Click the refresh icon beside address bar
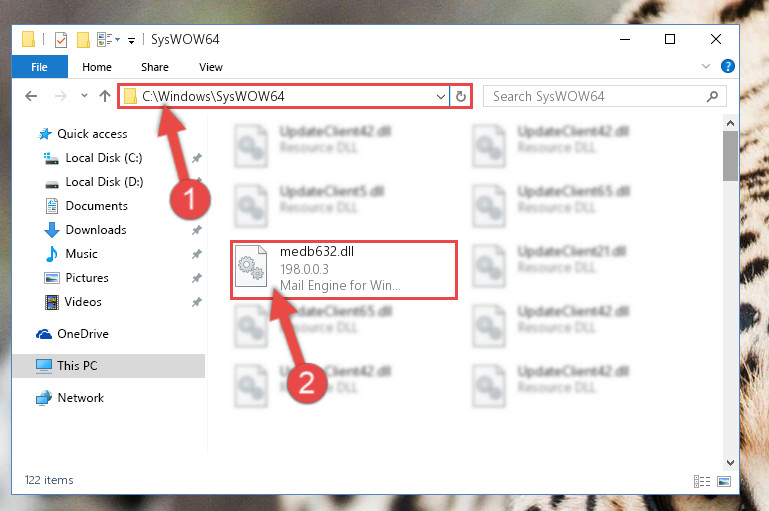 tap(461, 97)
